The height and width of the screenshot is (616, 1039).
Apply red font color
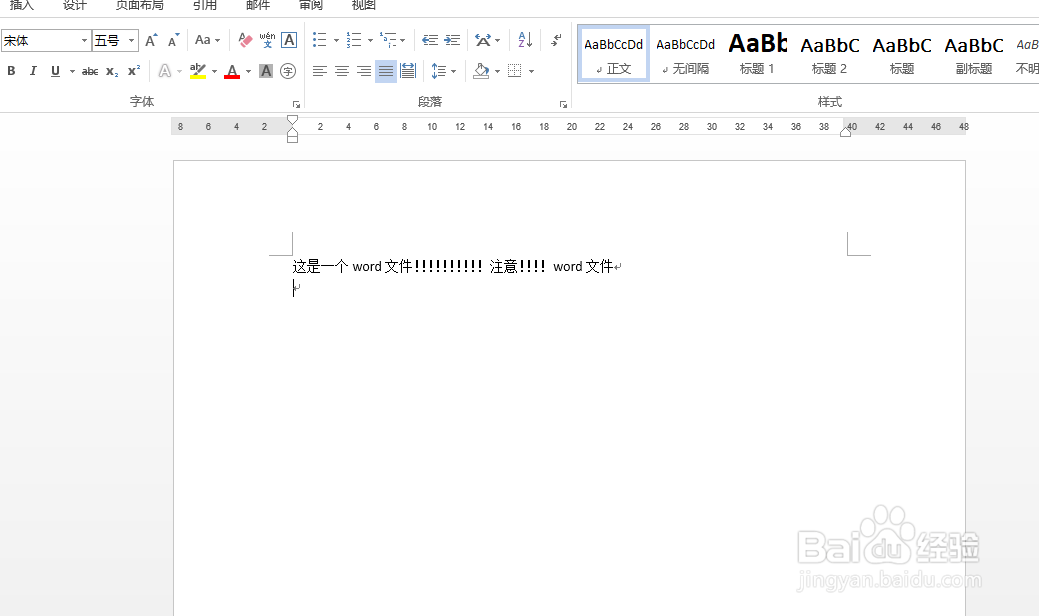point(232,71)
